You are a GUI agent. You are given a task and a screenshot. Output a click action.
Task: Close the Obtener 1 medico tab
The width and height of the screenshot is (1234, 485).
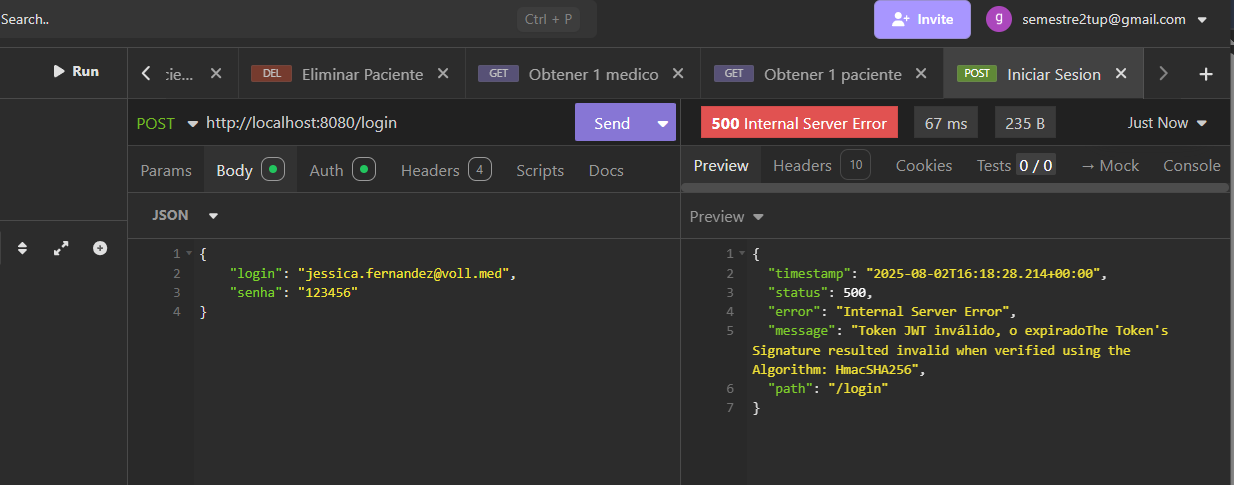pos(679,74)
